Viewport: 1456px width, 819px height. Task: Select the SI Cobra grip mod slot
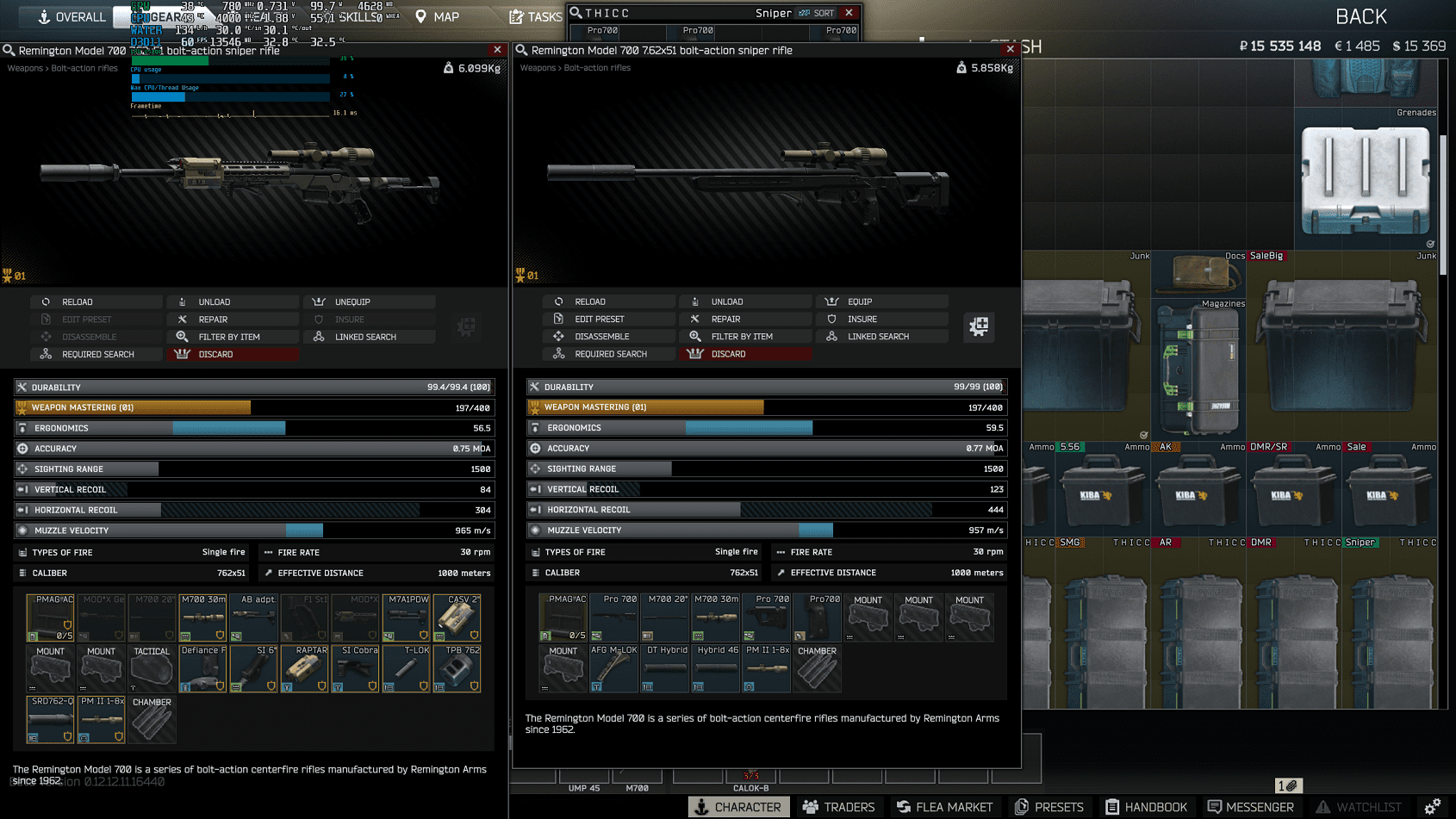[x=356, y=668]
